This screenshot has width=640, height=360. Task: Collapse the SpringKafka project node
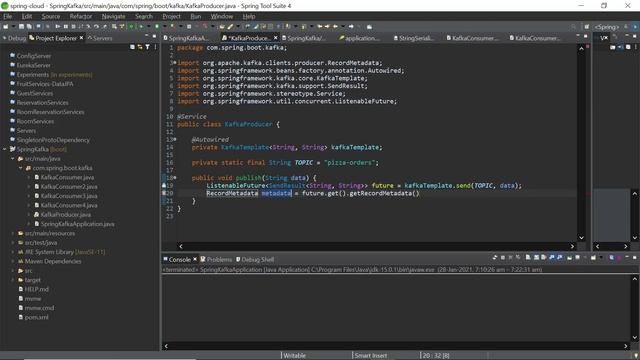5,149
